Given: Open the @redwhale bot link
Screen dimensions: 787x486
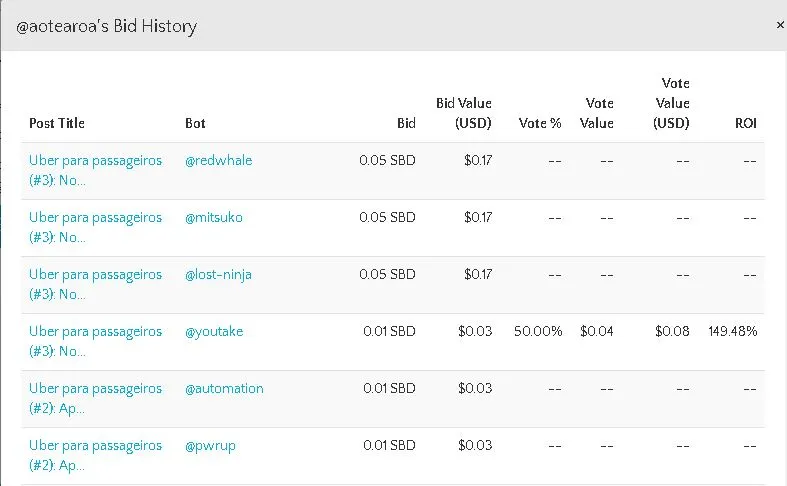Looking at the screenshot, I should pos(218,161).
